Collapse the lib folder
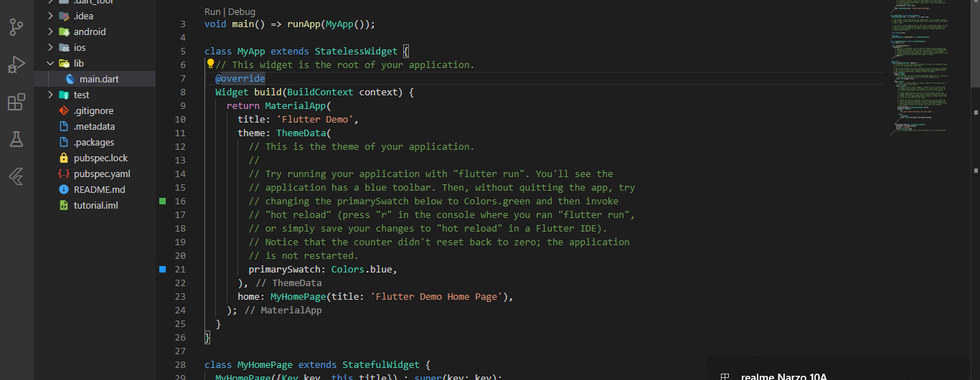The width and height of the screenshot is (980, 380). pos(50,63)
